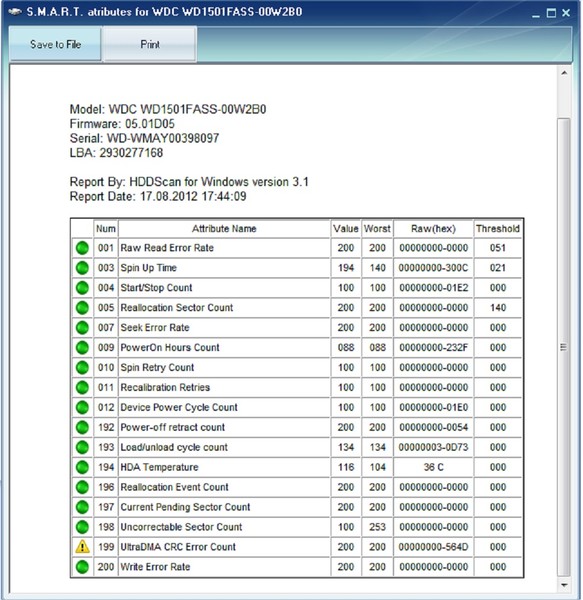Click the Save to File button
583x600 pixels.
(x=55, y=44)
